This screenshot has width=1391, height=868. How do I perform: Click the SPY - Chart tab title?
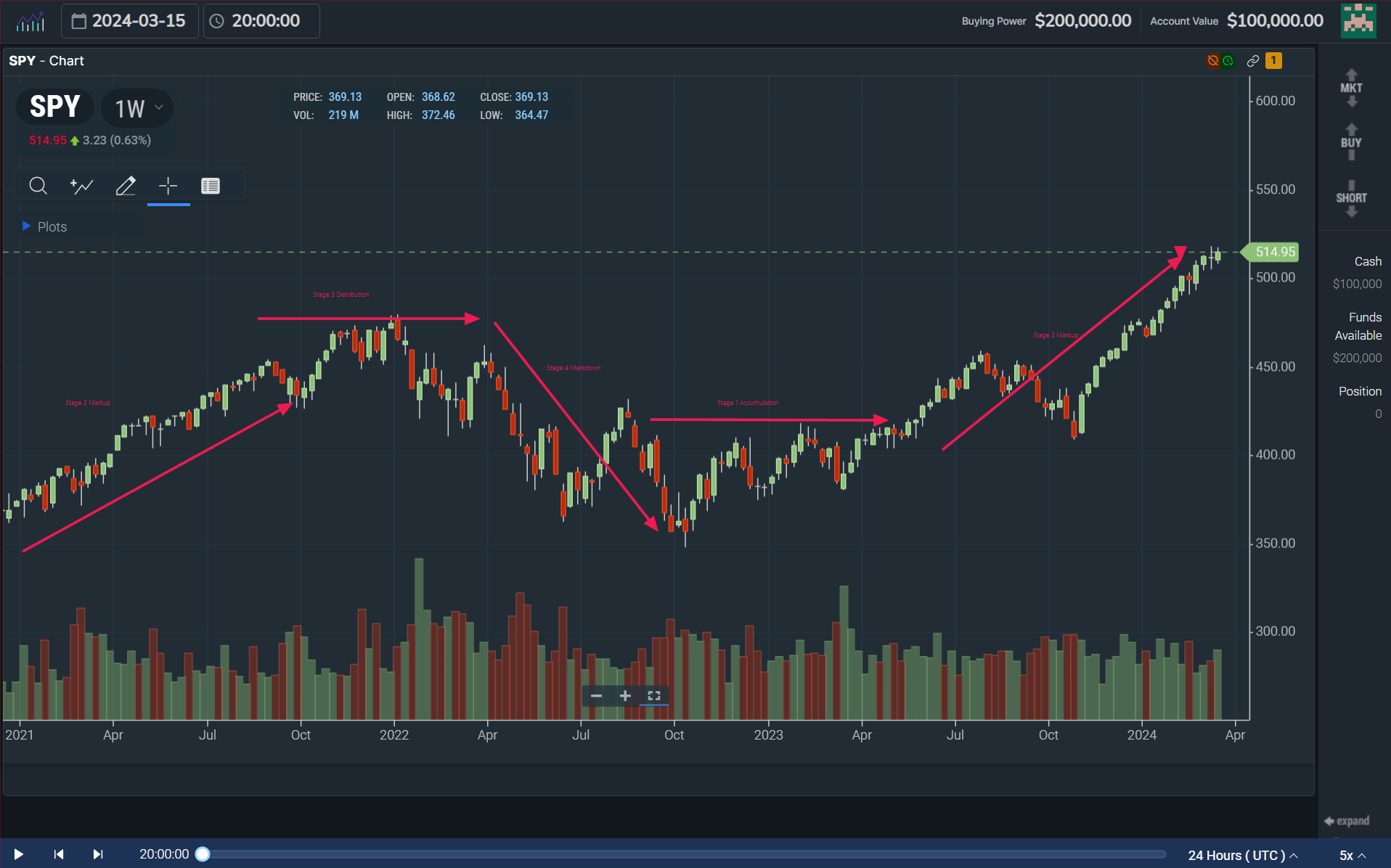(47, 60)
